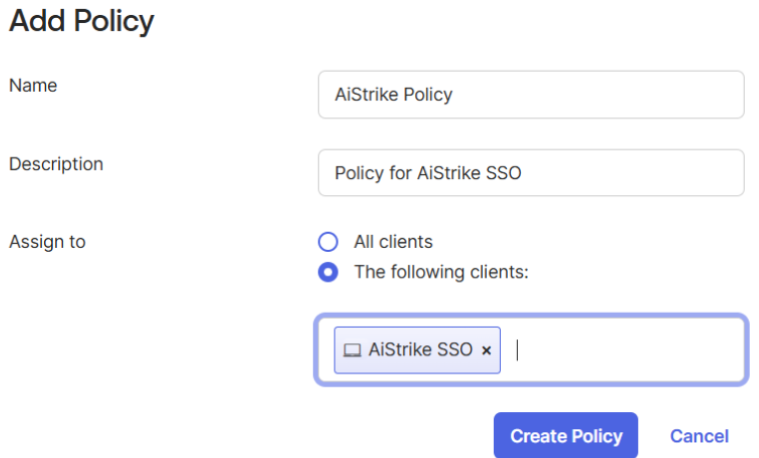
Task: Place cursor in Policy for AiStrike SSO text
Action: (428, 173)
